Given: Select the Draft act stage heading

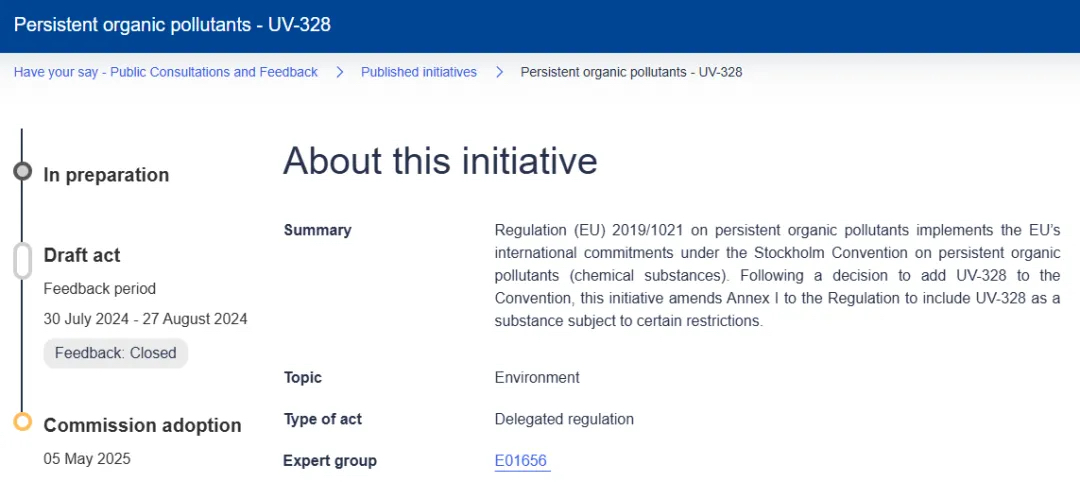Looking at the screenshot, I should (x=82, y=256).
